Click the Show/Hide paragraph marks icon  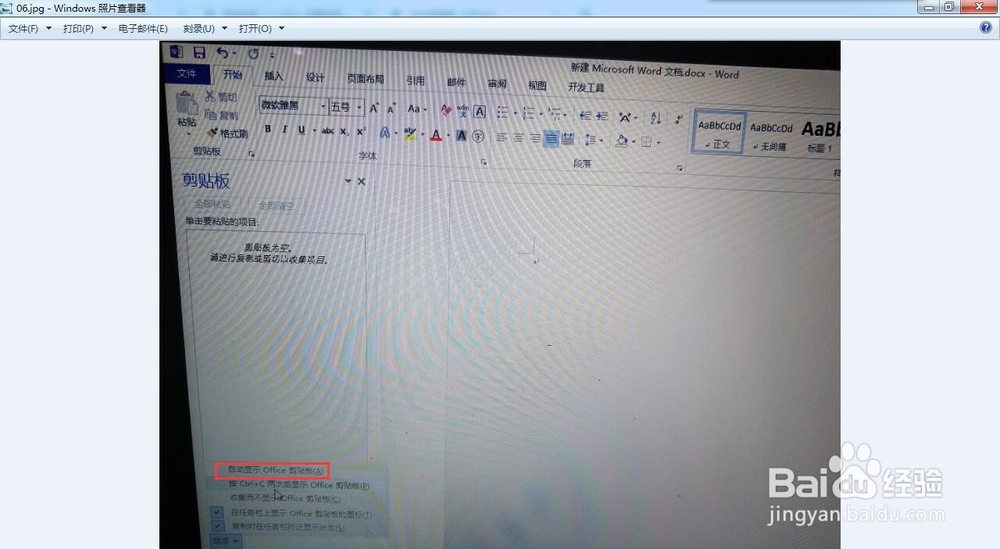[x=679, y=119]
